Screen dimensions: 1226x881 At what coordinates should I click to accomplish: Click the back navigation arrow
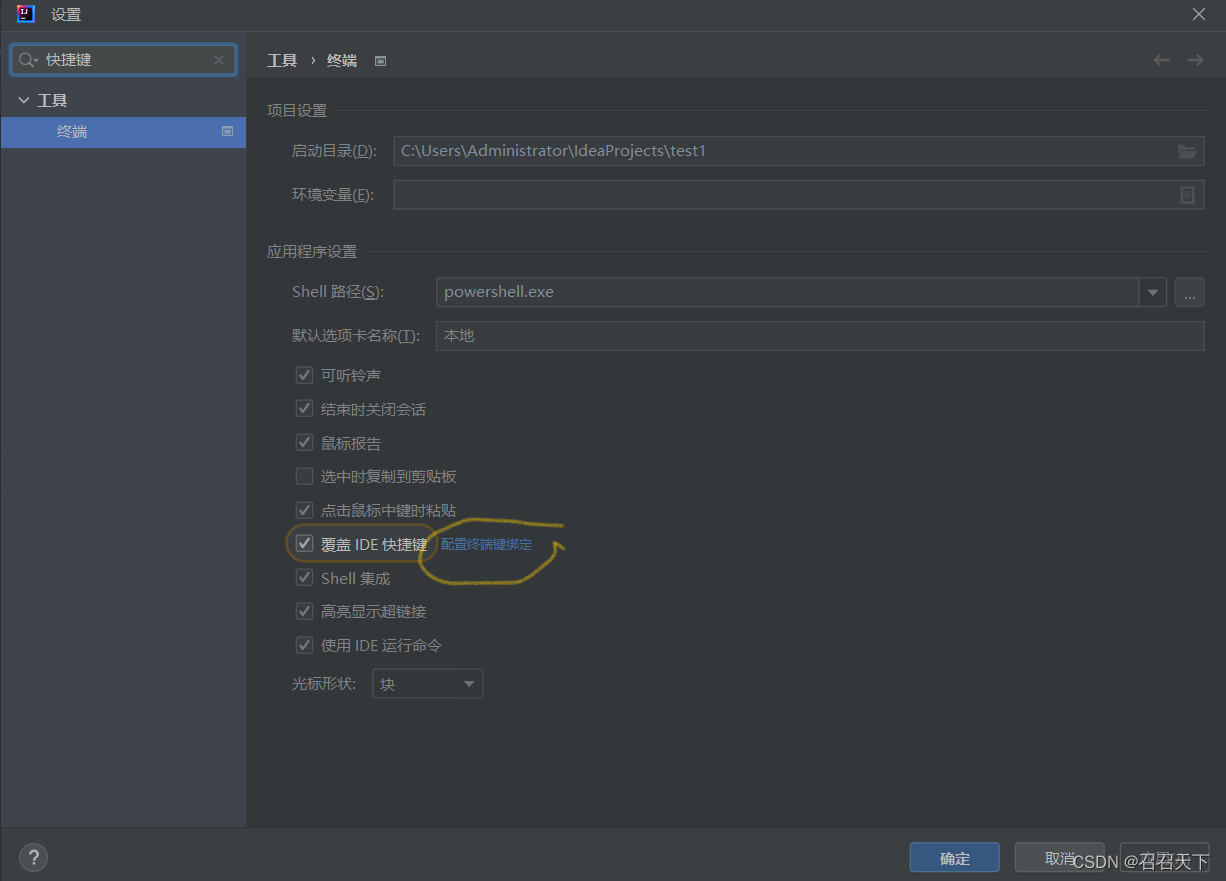tap(1161, 60)
